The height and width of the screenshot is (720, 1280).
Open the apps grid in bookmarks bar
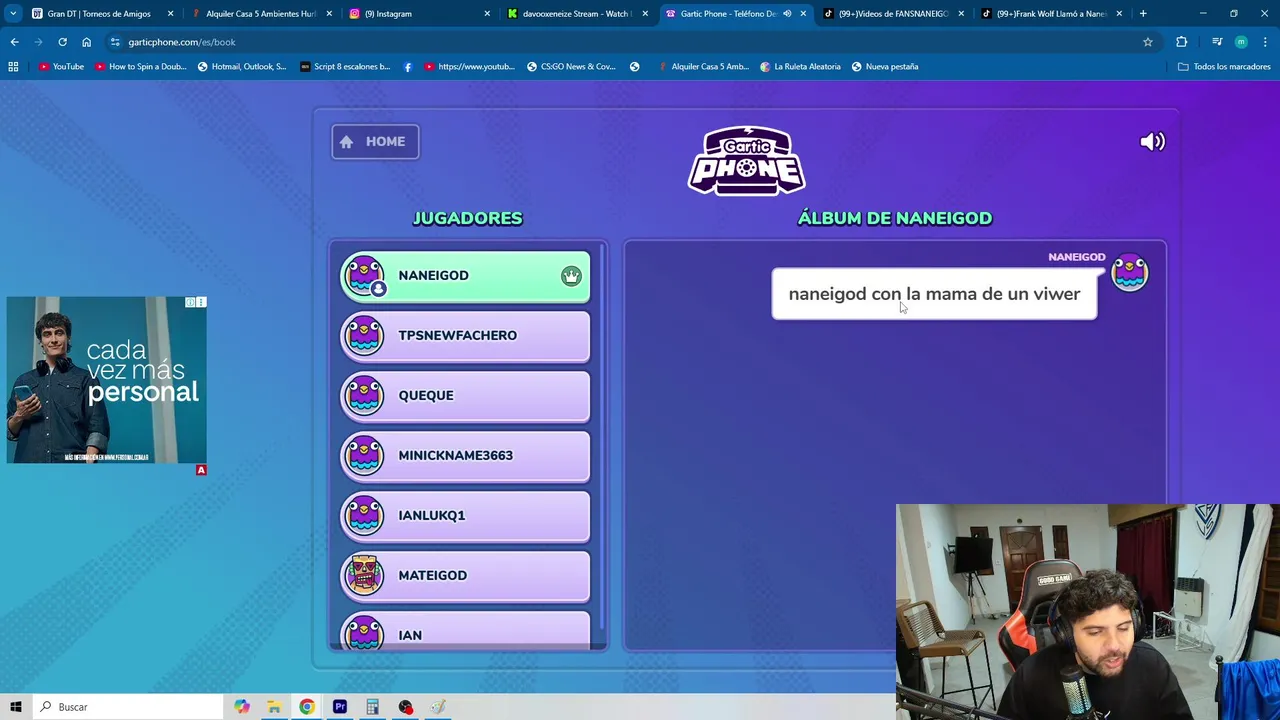click(x=13, y=67)
